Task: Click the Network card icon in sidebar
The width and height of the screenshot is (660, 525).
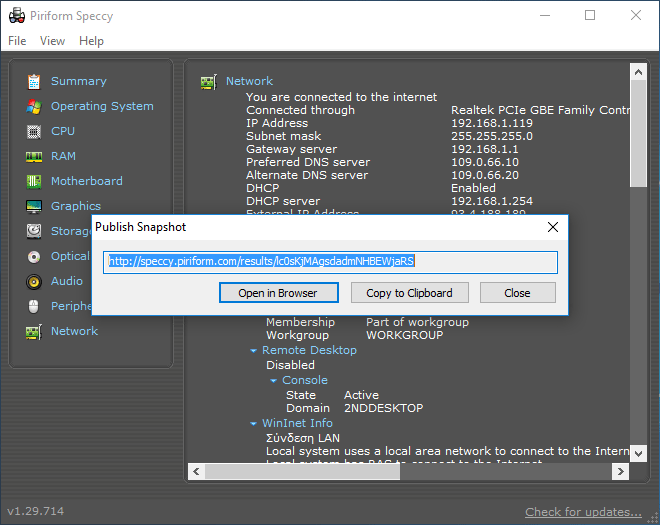Action: (34, 332)
